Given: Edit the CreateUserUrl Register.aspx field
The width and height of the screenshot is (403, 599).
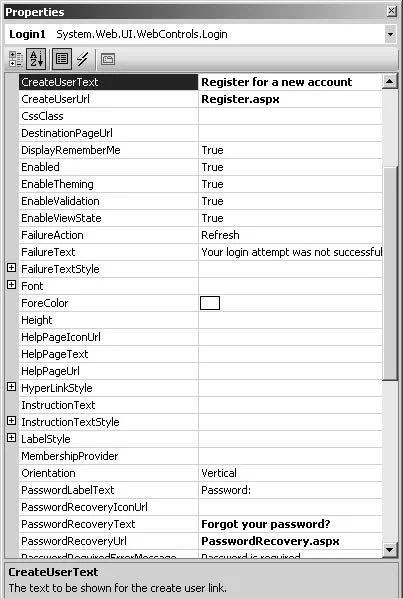Looking at the screenshot, I should (290, 99).
